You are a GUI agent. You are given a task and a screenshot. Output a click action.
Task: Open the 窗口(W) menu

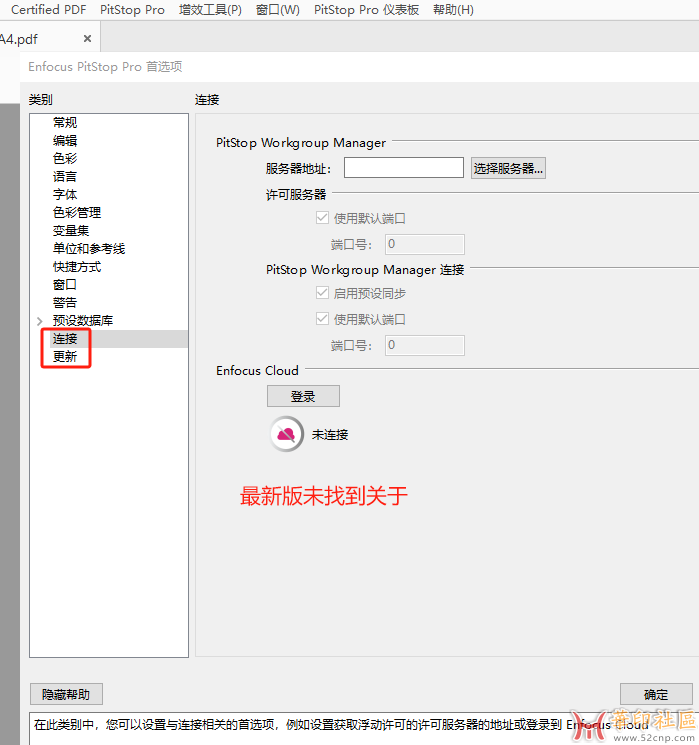pyautogui.click(x=277, y=10)
